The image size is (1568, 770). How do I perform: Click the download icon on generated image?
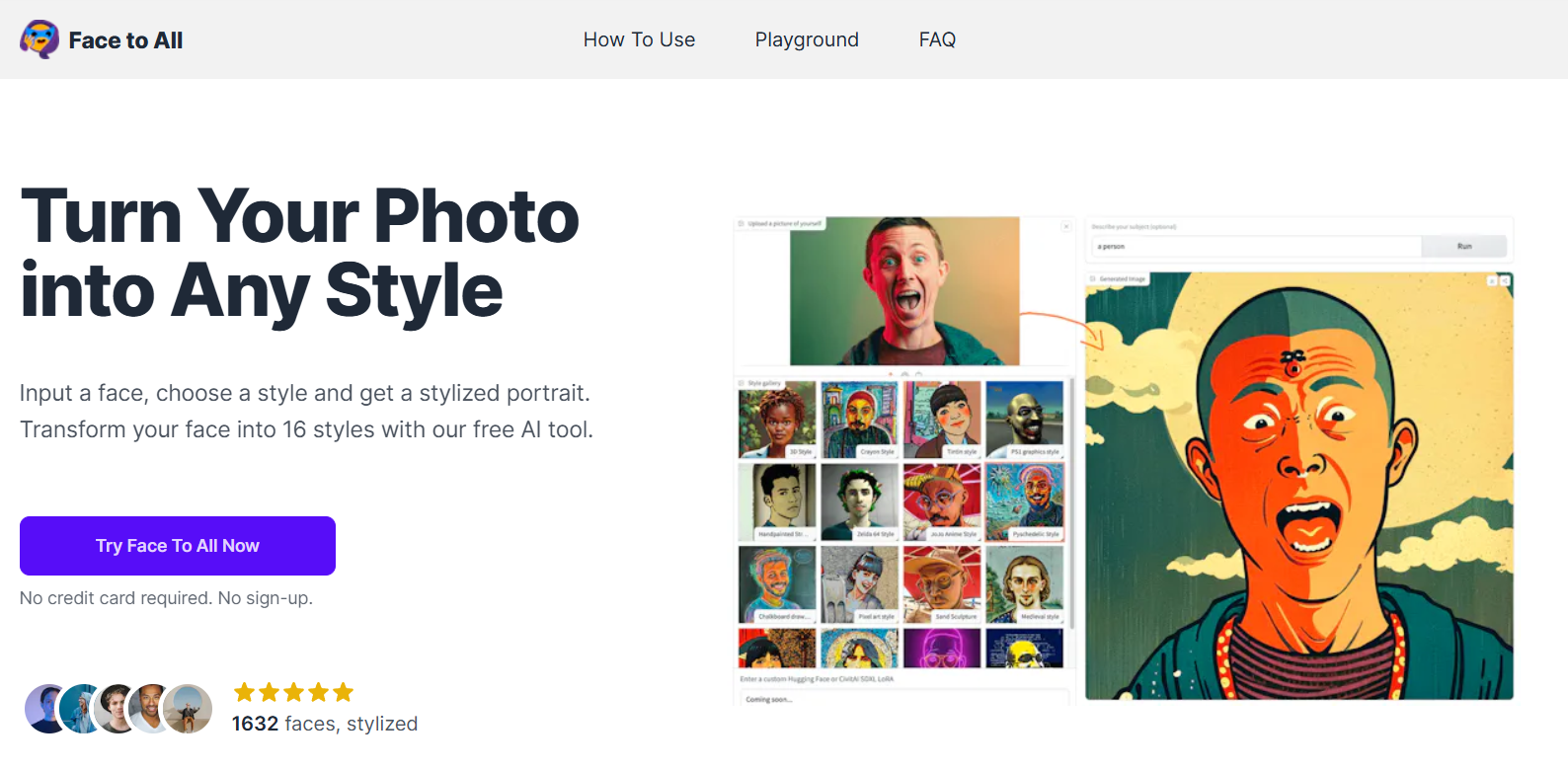tap(1492, 281)
